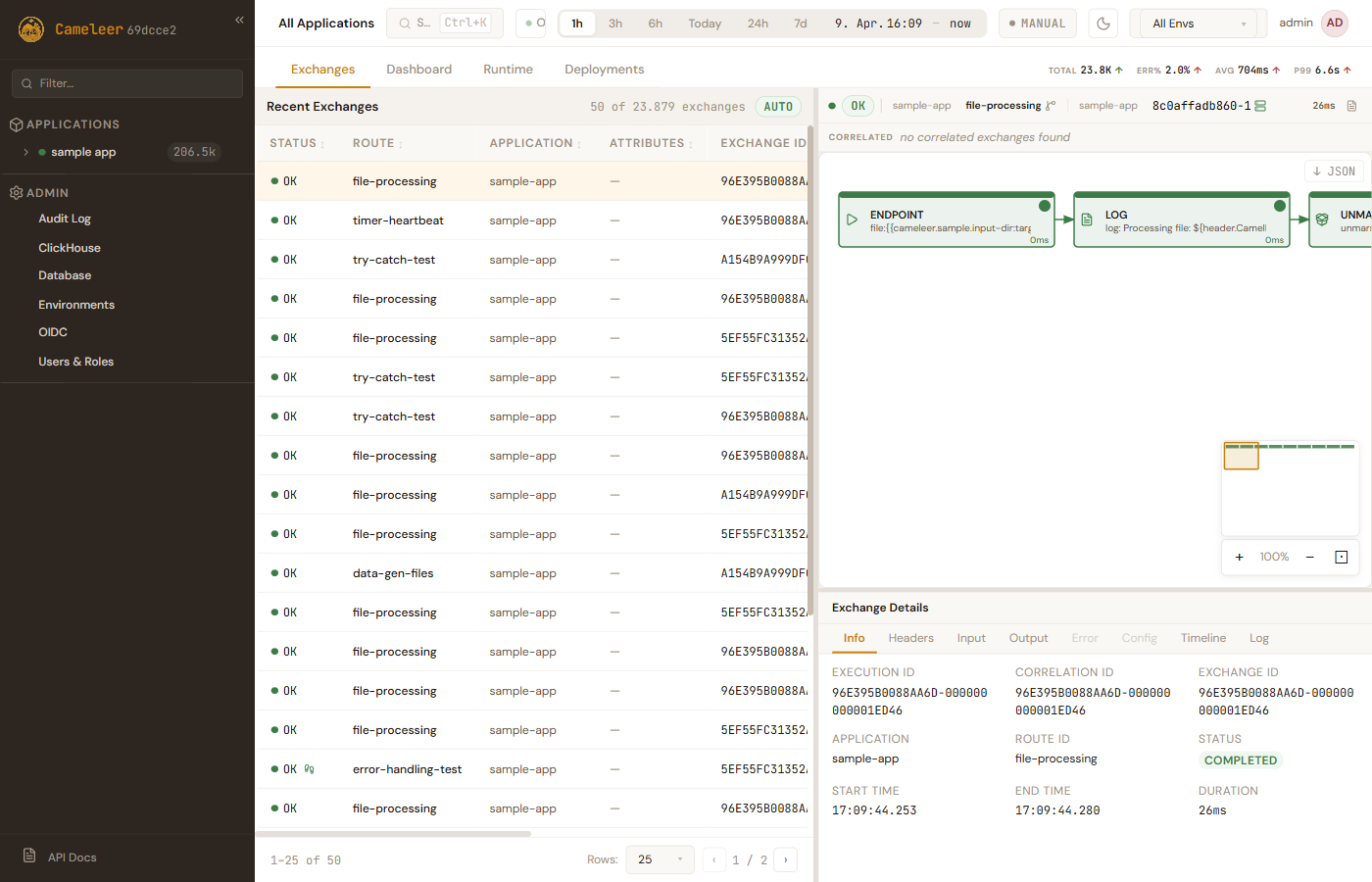
Task: Switch to the Dashboard tab
Action: (x=418, y=70)
